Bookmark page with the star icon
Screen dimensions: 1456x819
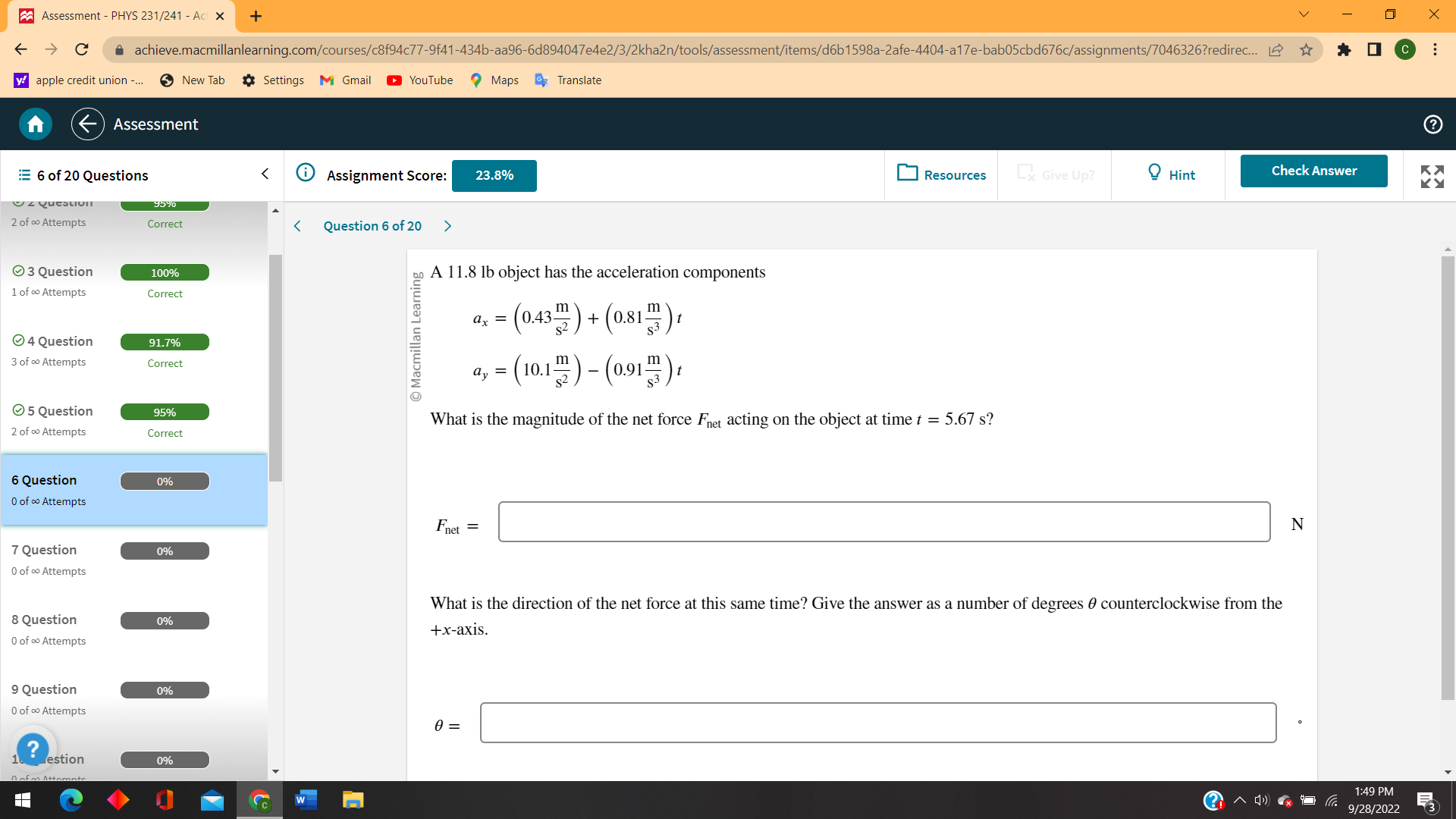click(1306, 50)
